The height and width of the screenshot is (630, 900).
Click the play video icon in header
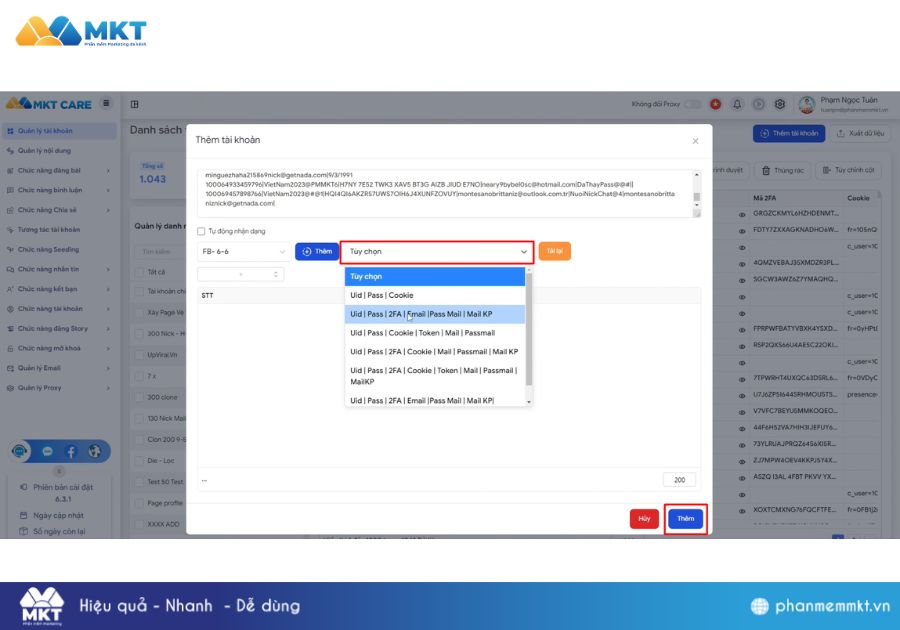pos(758,104)
